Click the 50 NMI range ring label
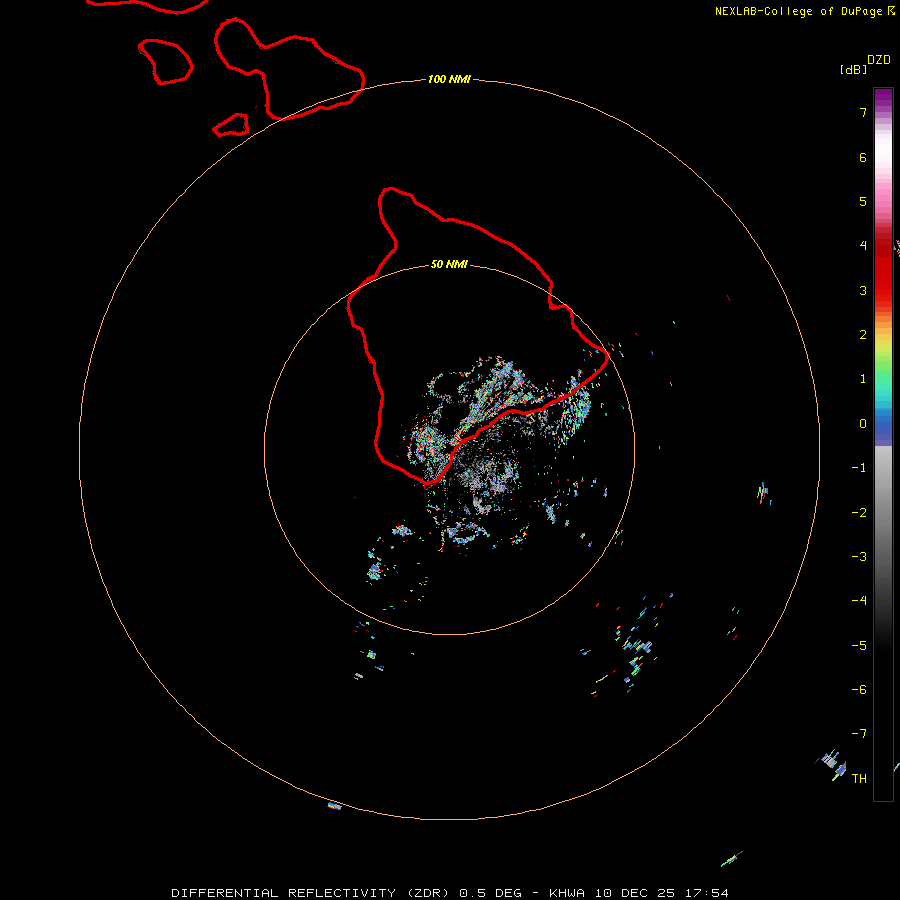The width and height of the screenshot is (900, 900). pos(449,264)
